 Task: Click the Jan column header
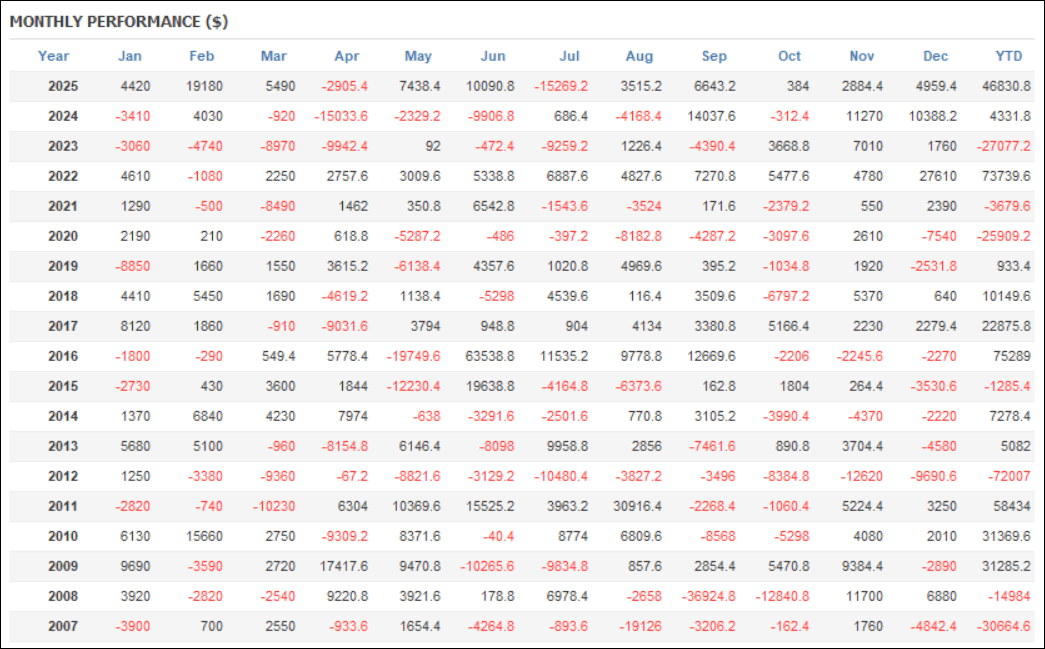(130, 56)
